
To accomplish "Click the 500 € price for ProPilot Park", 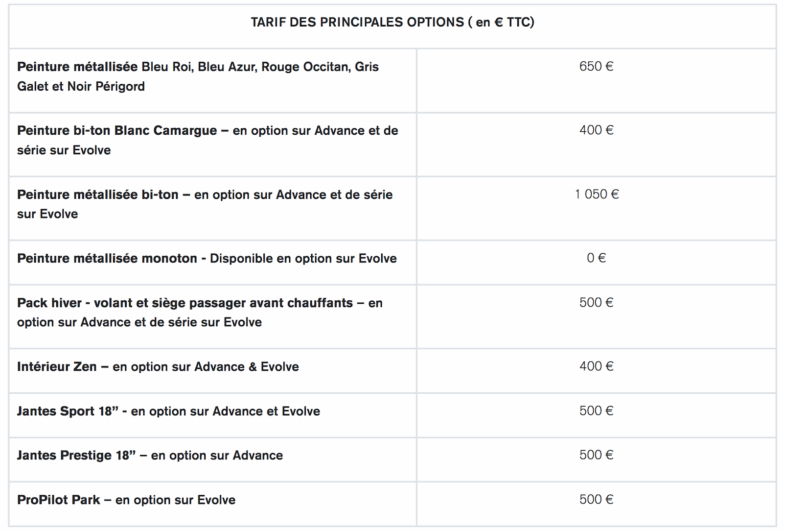I will [x=596, y=499].
